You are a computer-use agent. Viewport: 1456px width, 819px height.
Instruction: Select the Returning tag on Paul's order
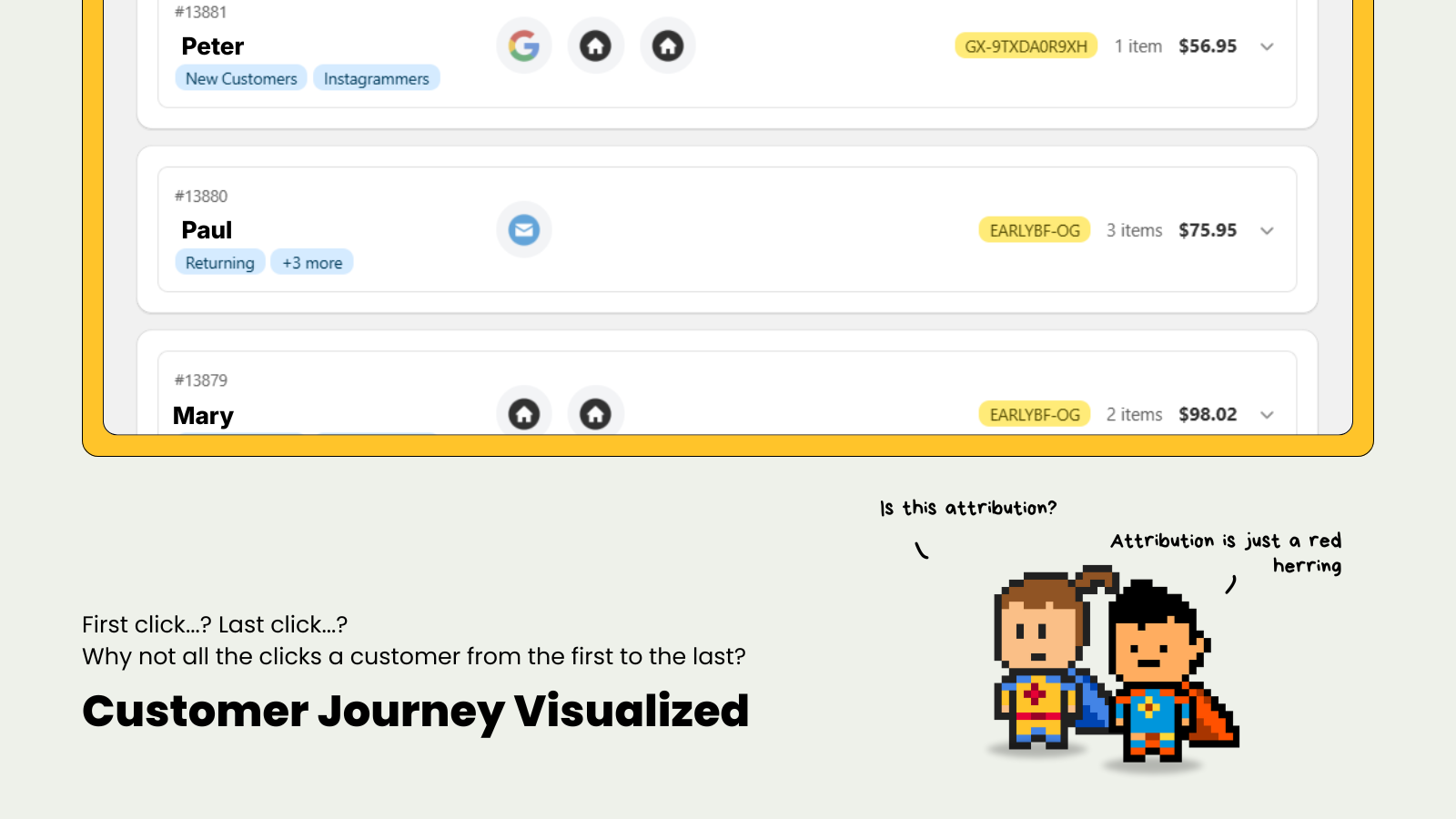pyautogui.click(x=220, y=262)
